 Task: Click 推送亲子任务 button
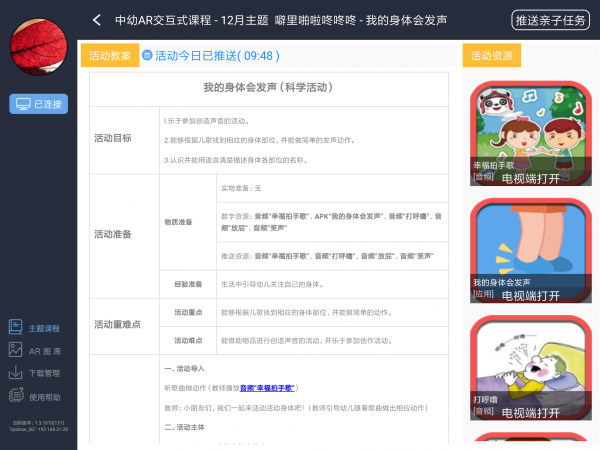550,20
